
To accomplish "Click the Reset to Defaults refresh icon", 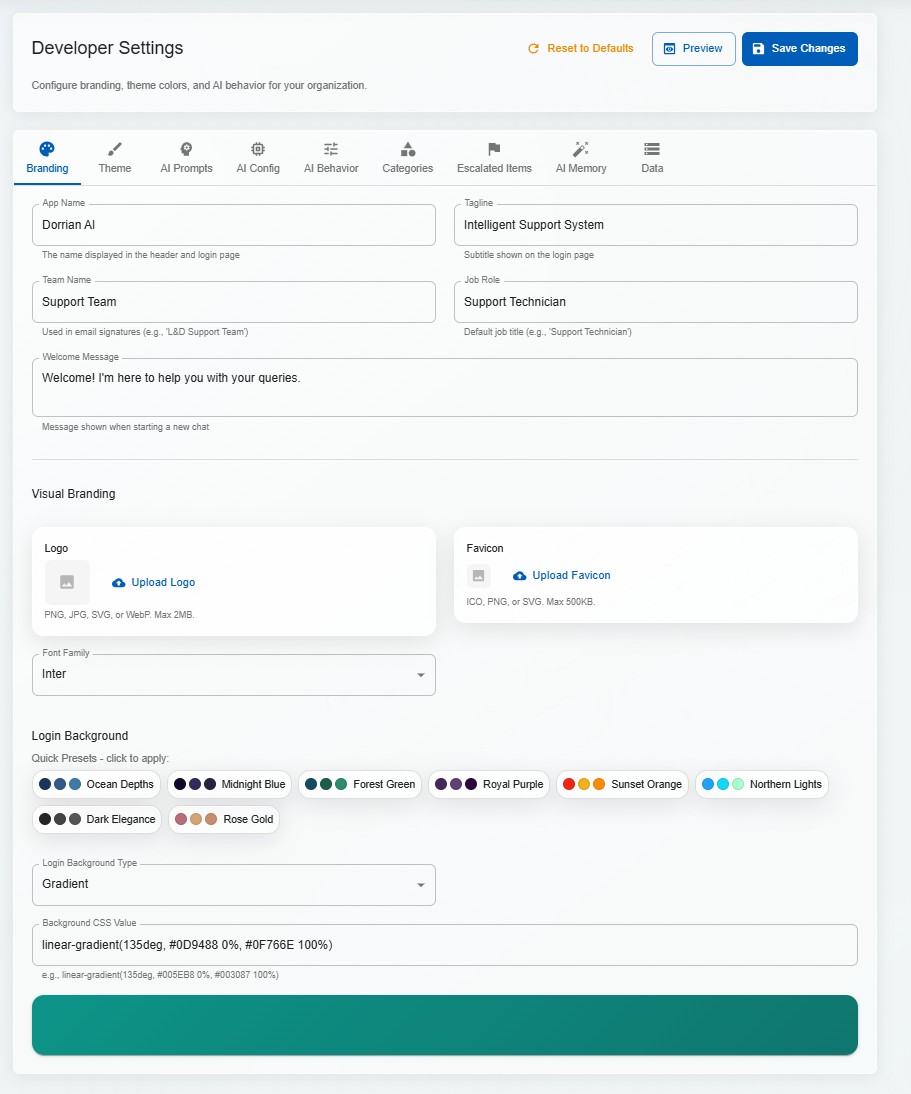I will 534,48.
